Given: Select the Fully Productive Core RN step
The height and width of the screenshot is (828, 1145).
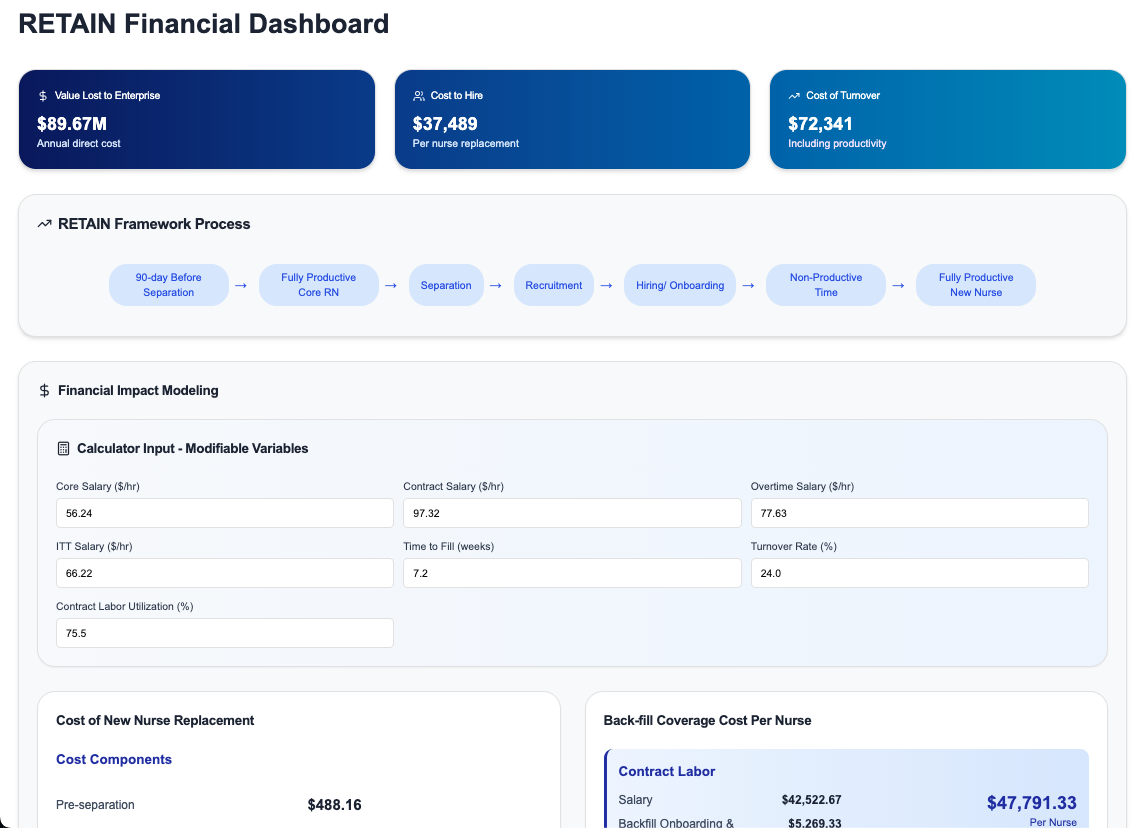Looking at the screenshot, I should [318, 284].
